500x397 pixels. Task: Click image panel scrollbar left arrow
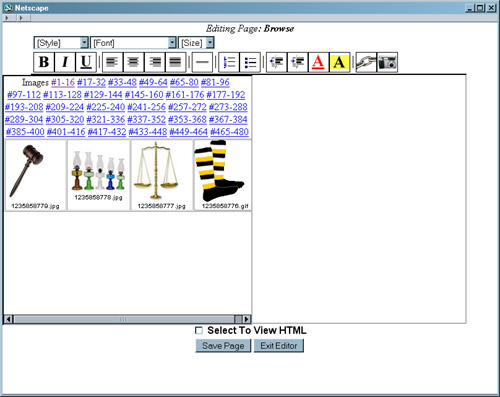click(x=9, y=319)
